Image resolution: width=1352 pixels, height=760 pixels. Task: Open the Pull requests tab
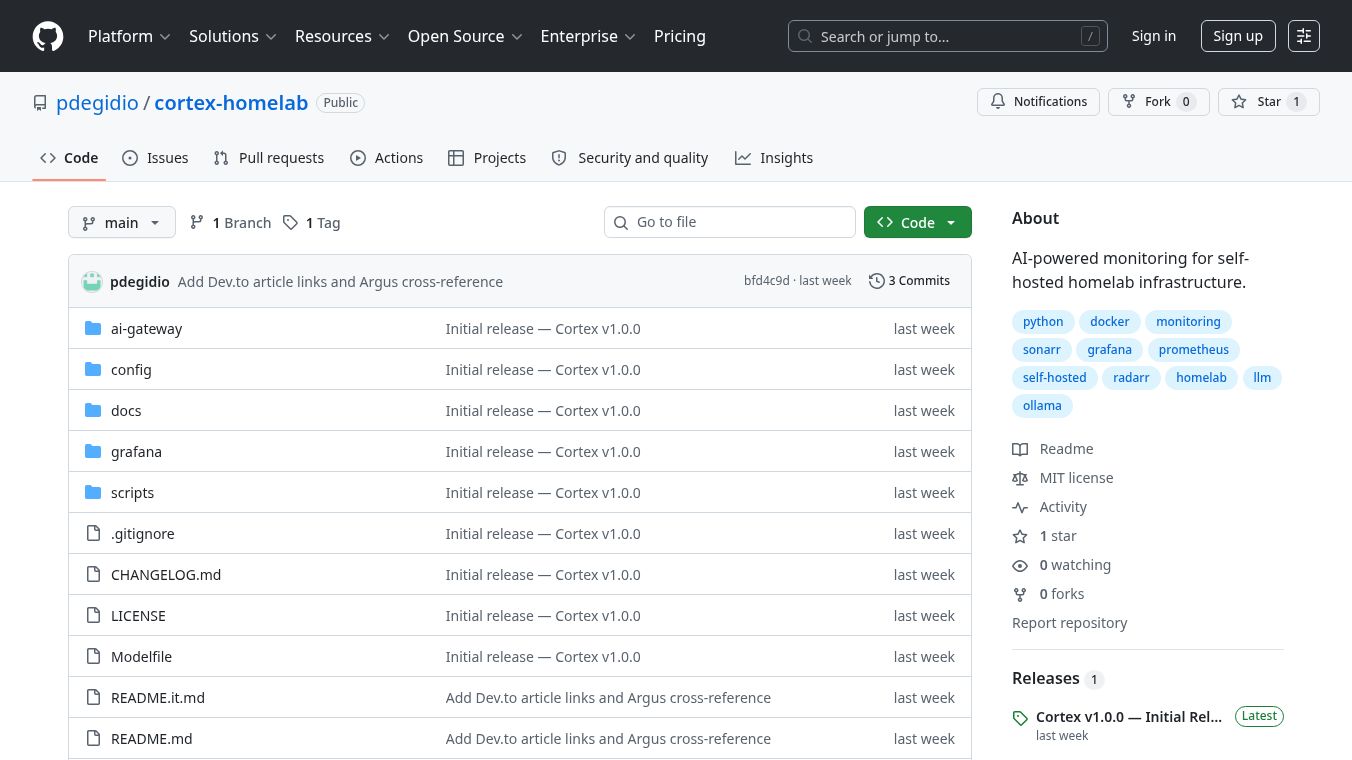pyautogui.click(x=269, y=158)
